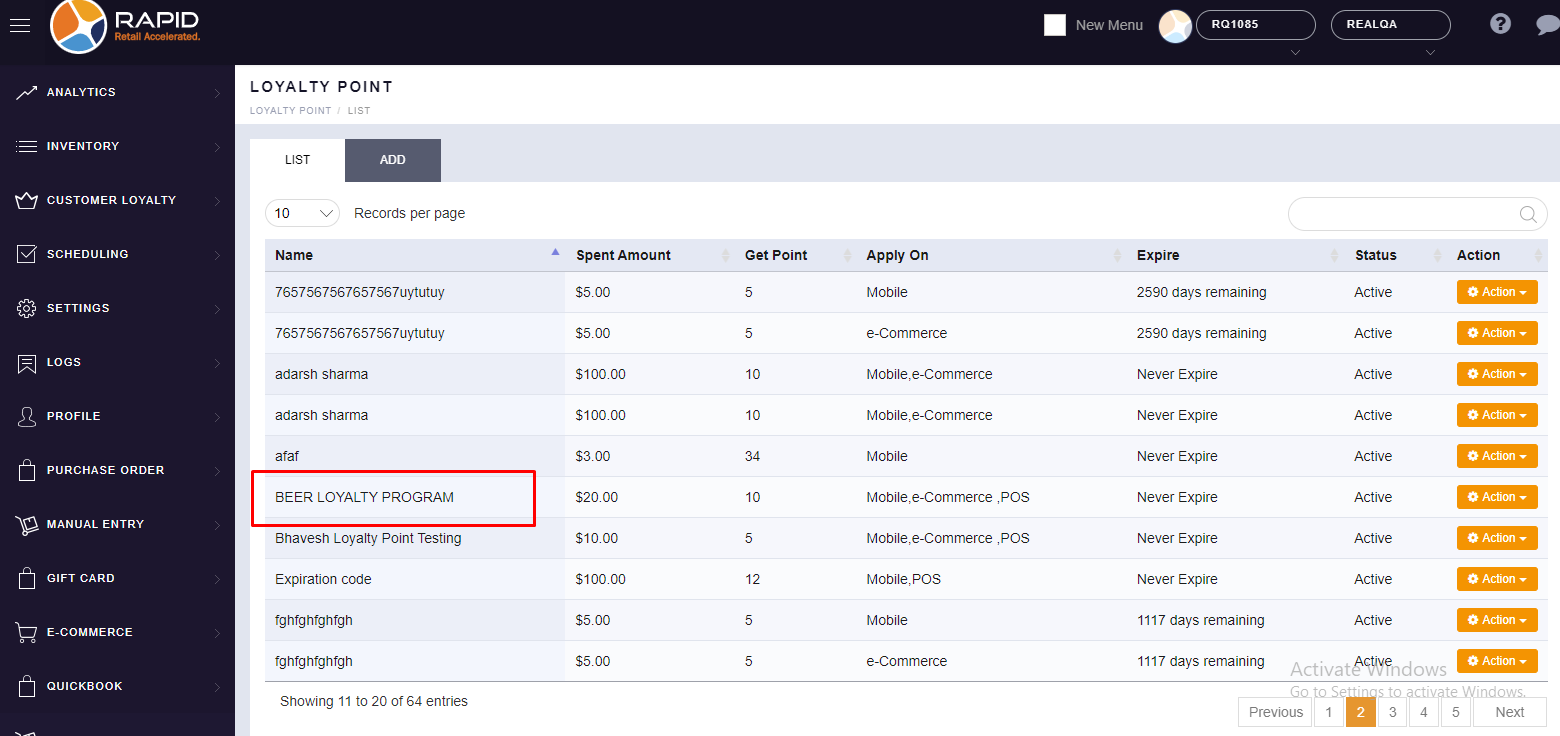Switch to the ADD tab
The height and width of the screenshot is (736, 1560).
coord(392,160)
